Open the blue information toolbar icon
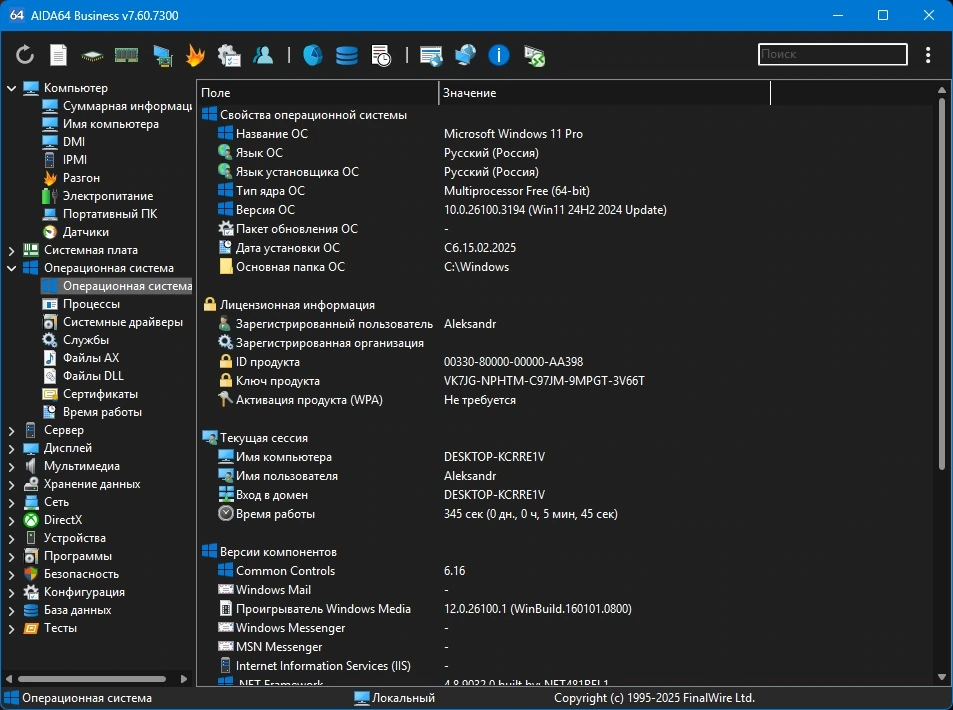Screen dimensions: 953x710 498,55
